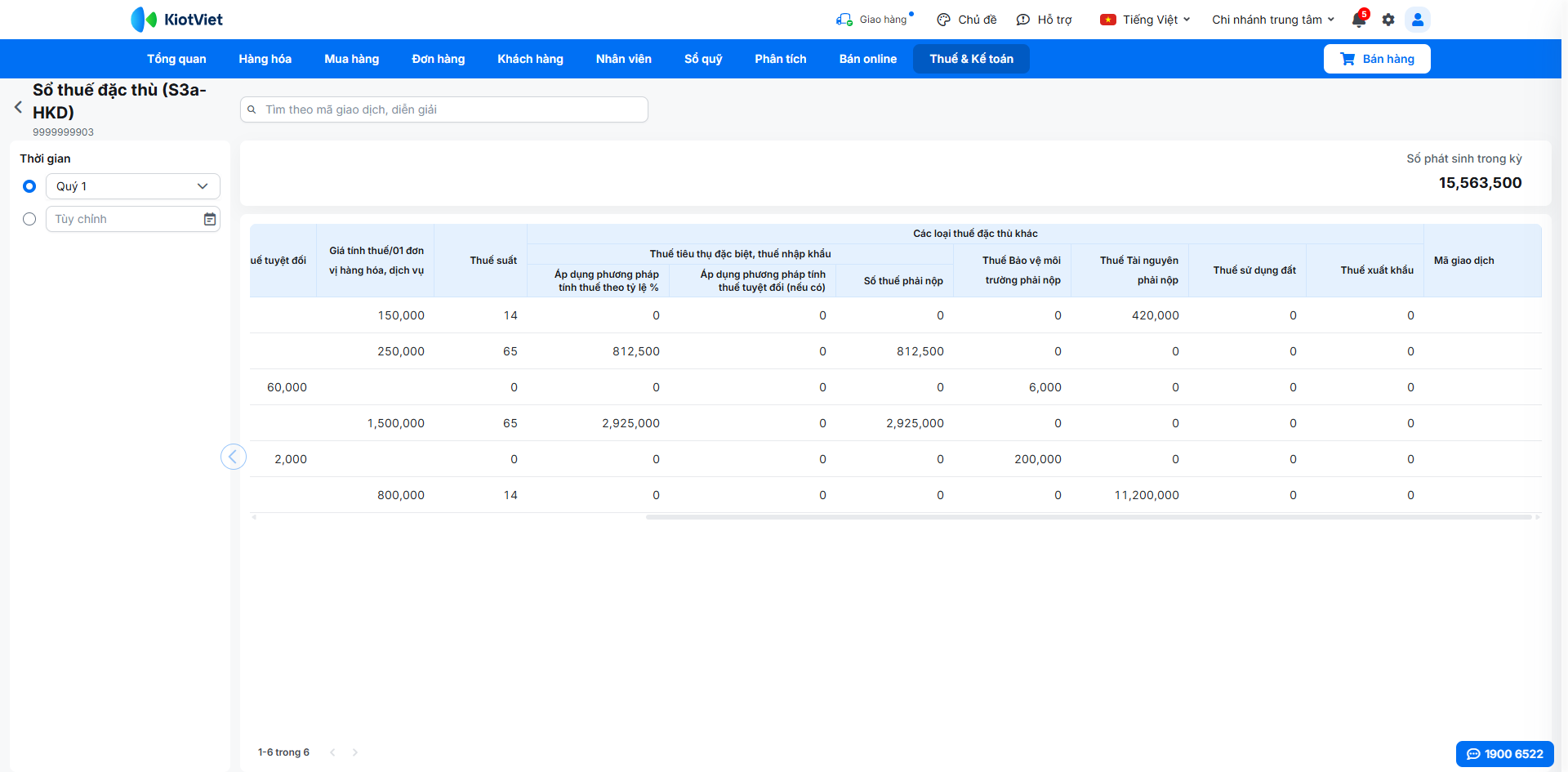
Task: Expand the Quý 1 period dropdown
Action: pyautogui.click(x=133, y=186)
